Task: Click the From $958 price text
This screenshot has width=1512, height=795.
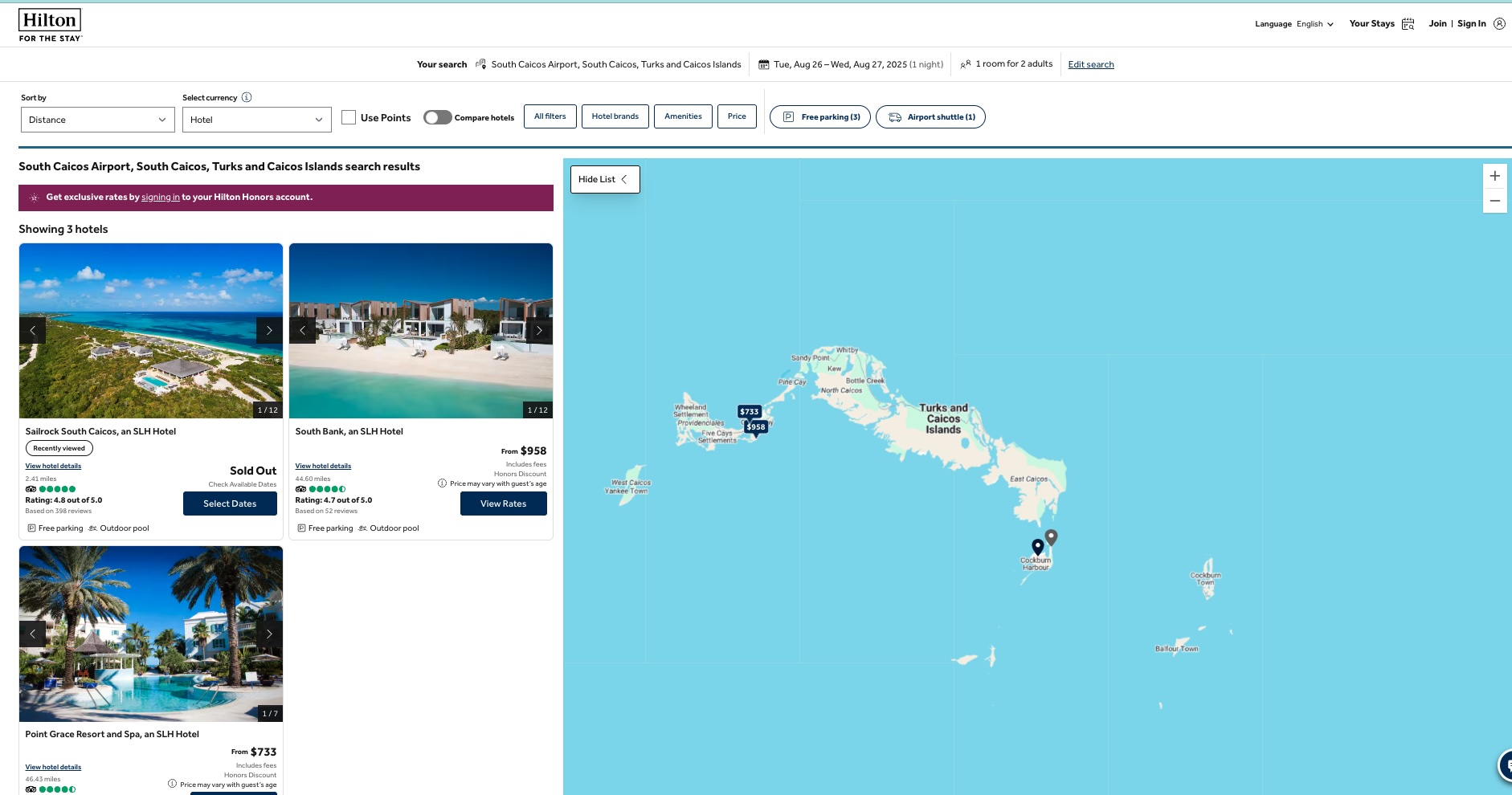Action: click(524, 450)
